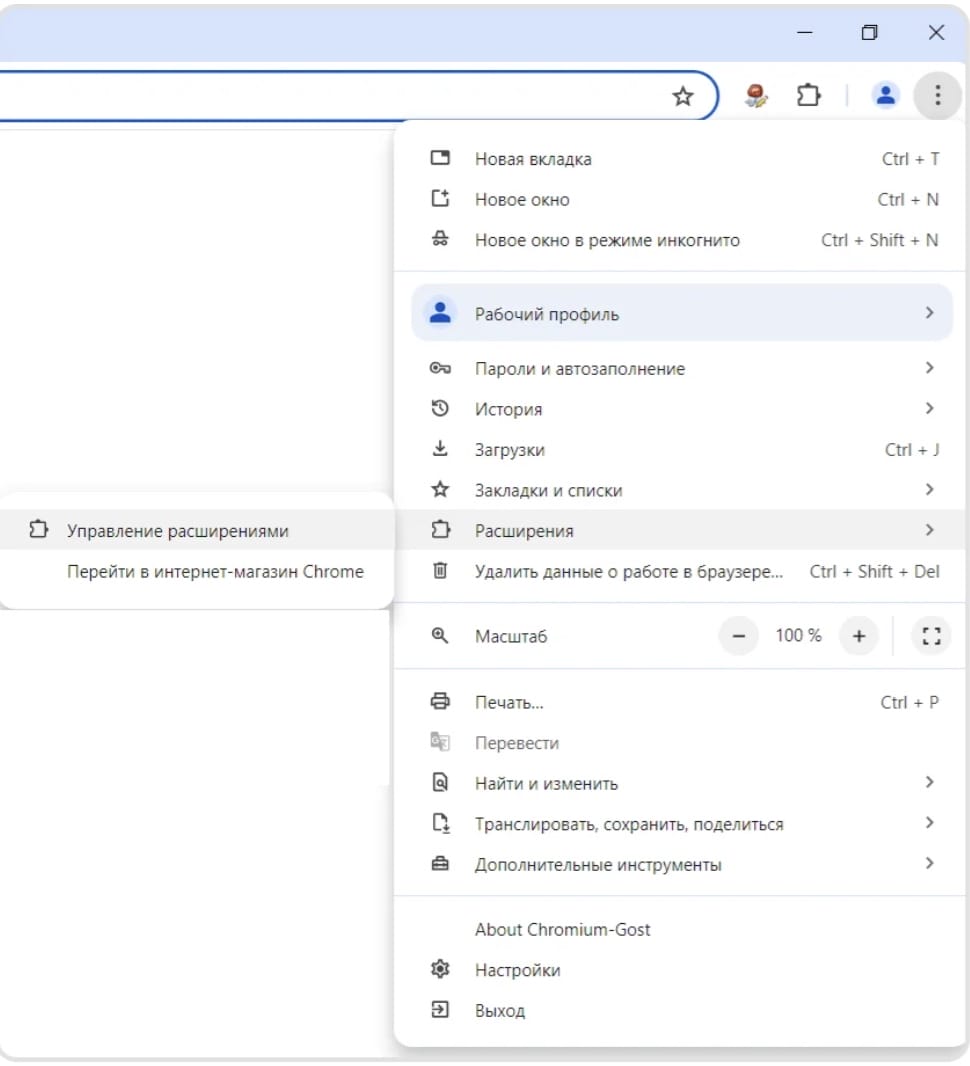
Task: Click About Chromium-Gost entry
Action: [x=562, y=929]
